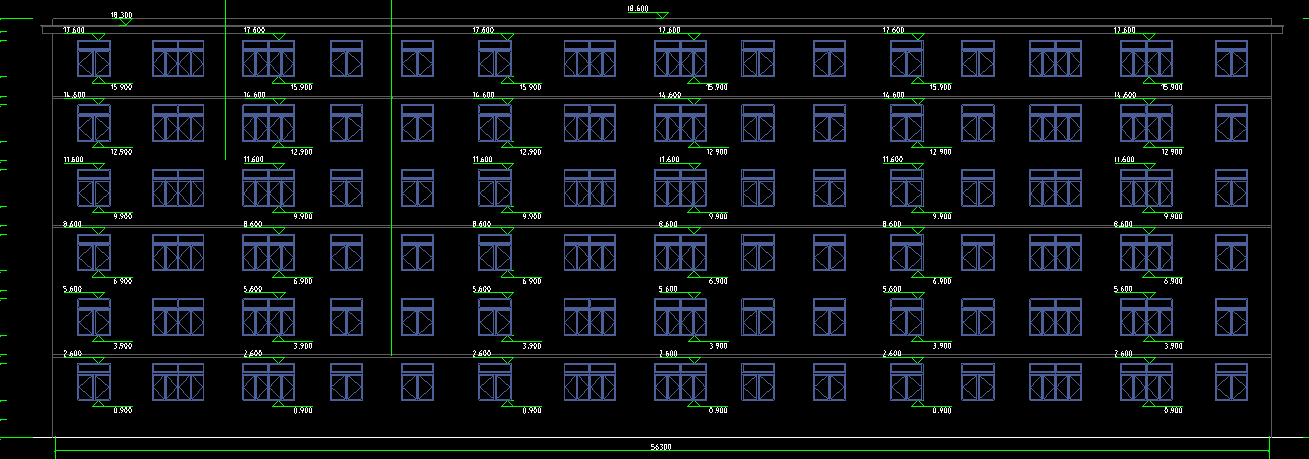This screenshot has height=459, width=1309.
Task: Select the leftmost 12.900 elevation label
Action: pyautogui.click(x=122, y=152)
